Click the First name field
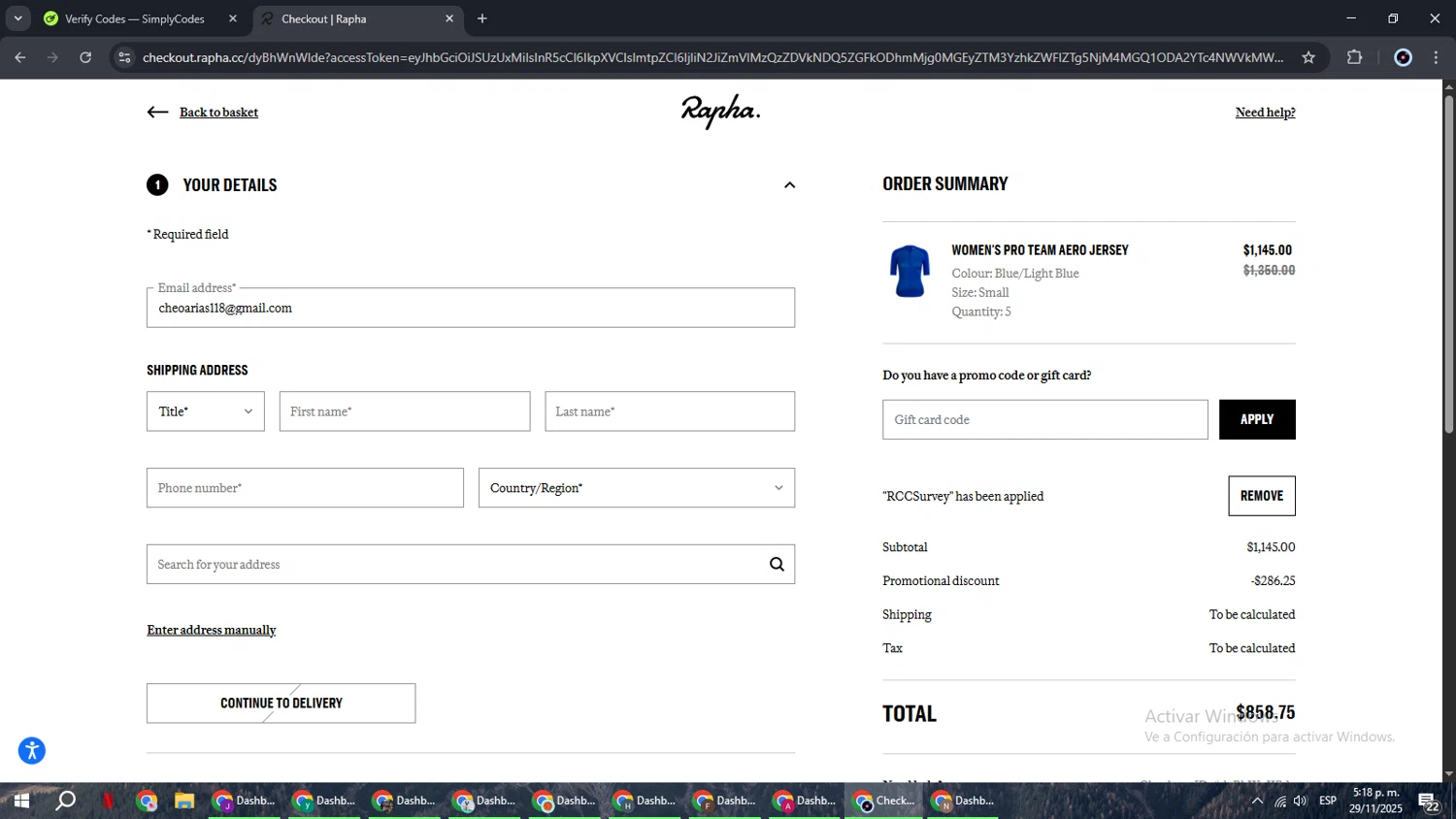Image resolution: width=1456 pixels, height=819 pixels. pos(405,411)
